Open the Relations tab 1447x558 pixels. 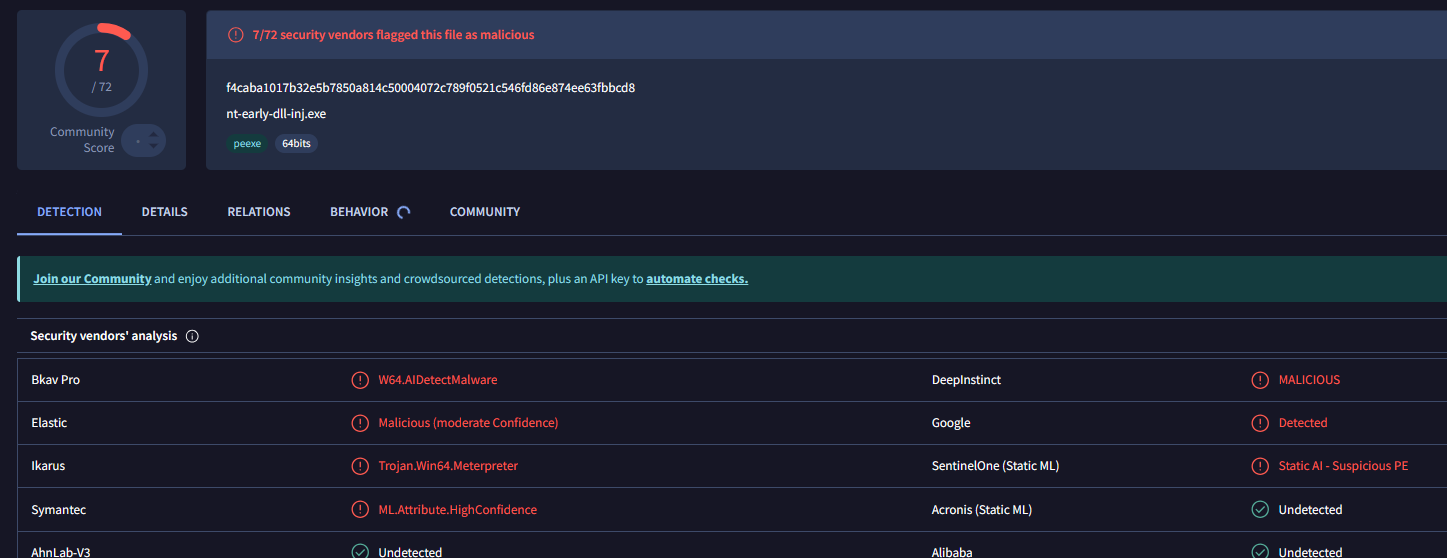[259, 212]
